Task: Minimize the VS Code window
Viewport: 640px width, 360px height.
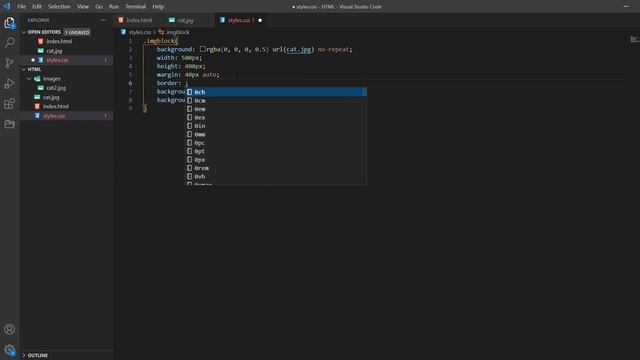Action: [x=626, y=7]
